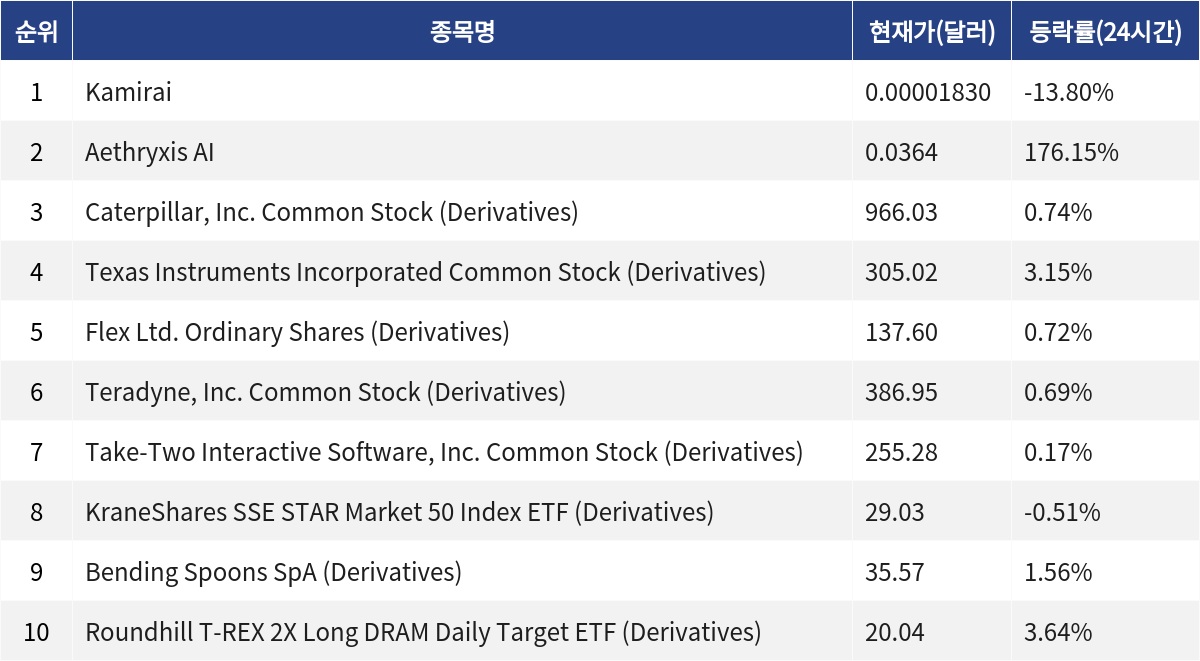Open Teradyne, Inc. Common Stock entry
This screenshot has width=1200, height=661.
tap(325, 393)
